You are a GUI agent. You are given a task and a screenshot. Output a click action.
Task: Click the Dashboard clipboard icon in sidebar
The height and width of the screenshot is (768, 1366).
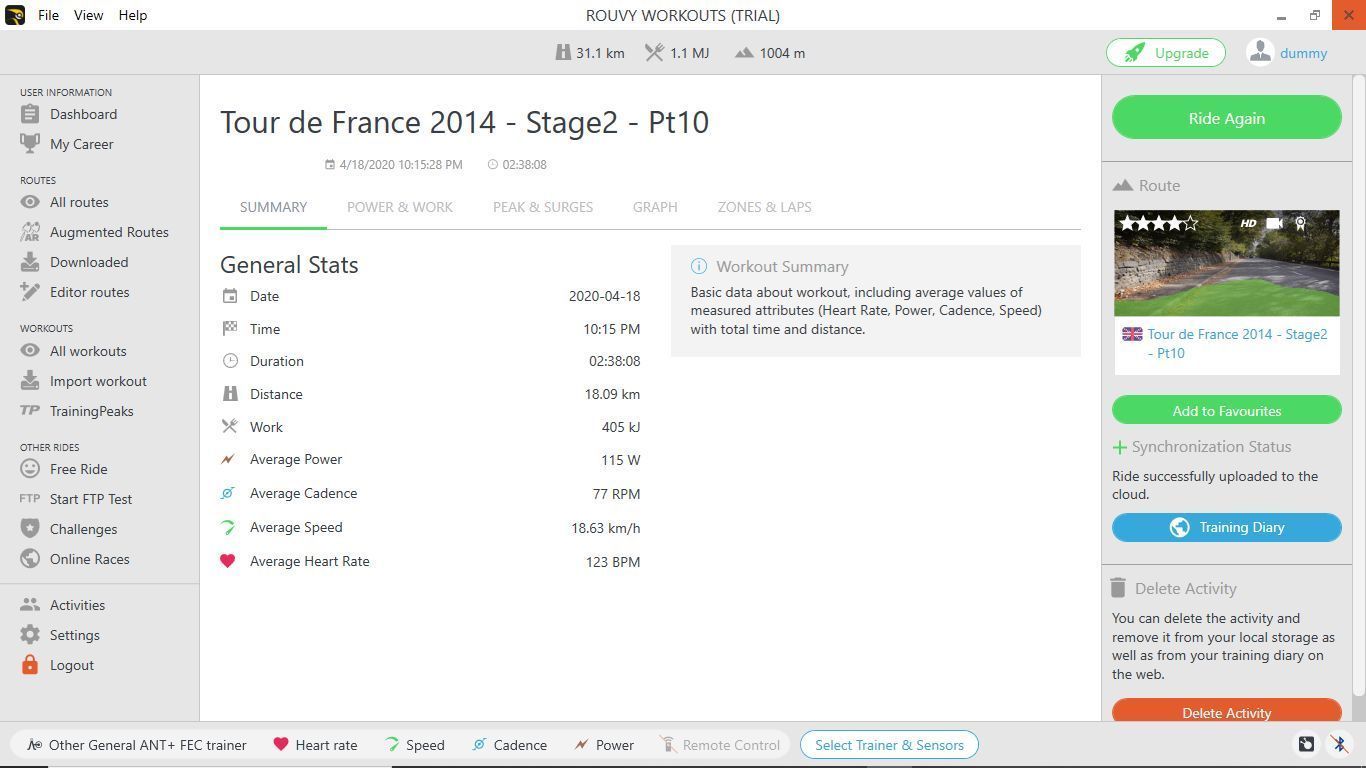tap(30, 114)
